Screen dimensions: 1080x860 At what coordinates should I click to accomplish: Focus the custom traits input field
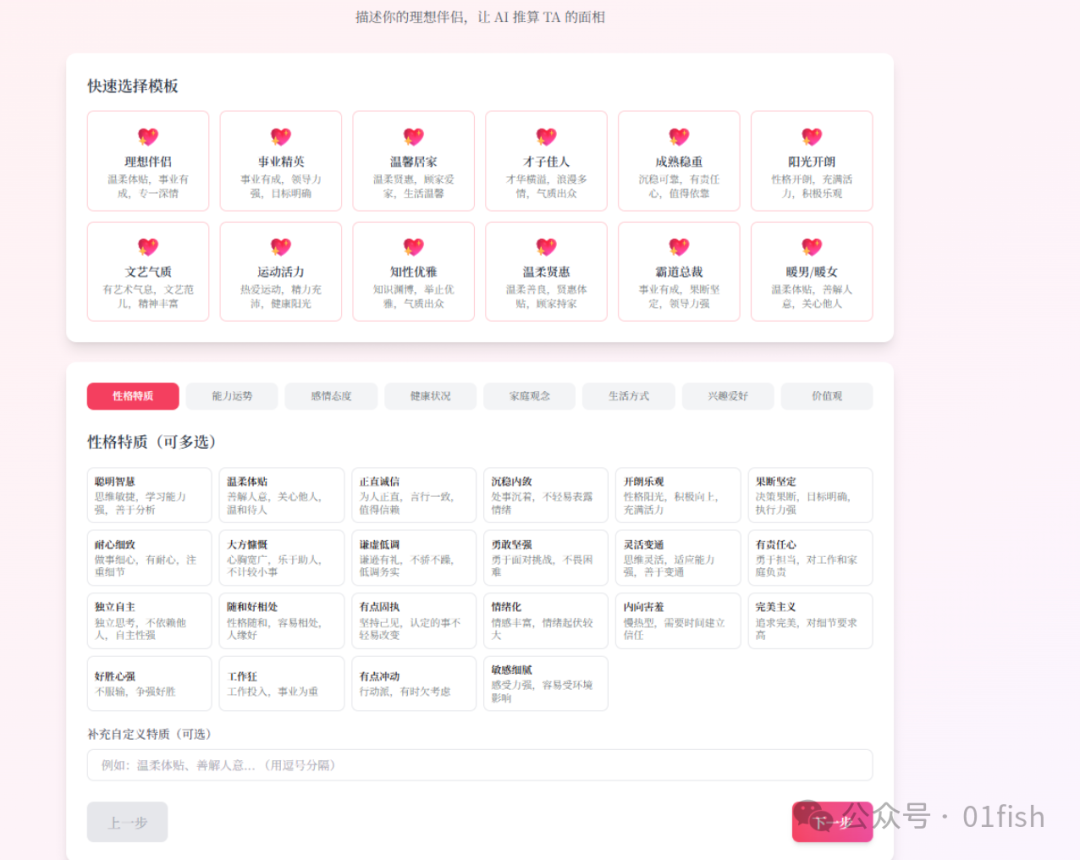(479, 765)
